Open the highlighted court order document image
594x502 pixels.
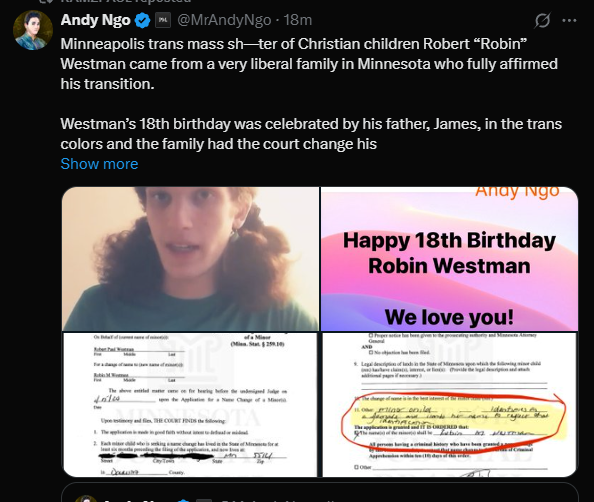[450, 405]
